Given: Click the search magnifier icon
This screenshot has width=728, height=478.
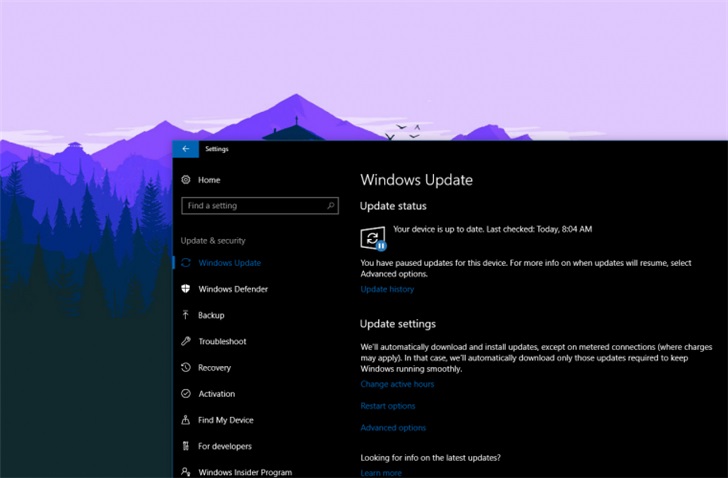Looking at the screenshot, I should coord(331,206).
